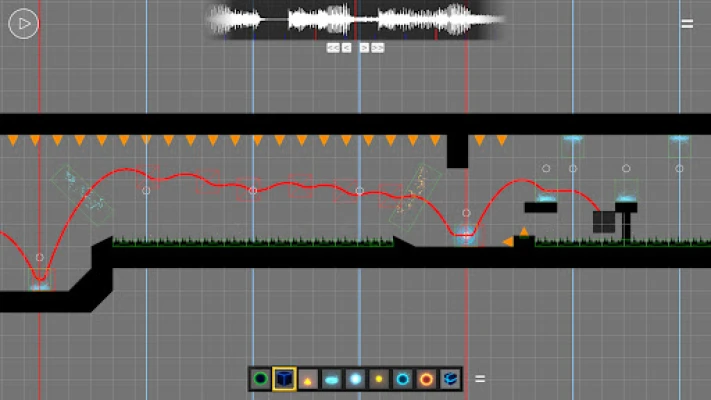This screenshot has width=711, height=400.
Task: Select the cyan ring object in palette
Action: click(402, 379)
